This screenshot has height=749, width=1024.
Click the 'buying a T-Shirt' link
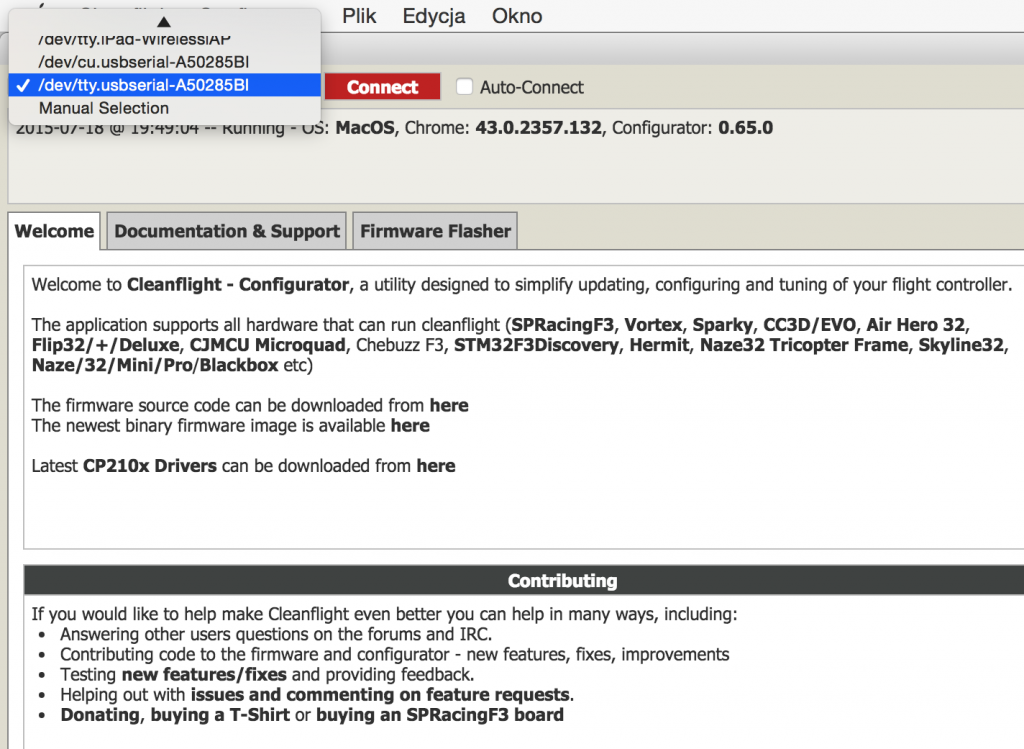pos(219,715)
